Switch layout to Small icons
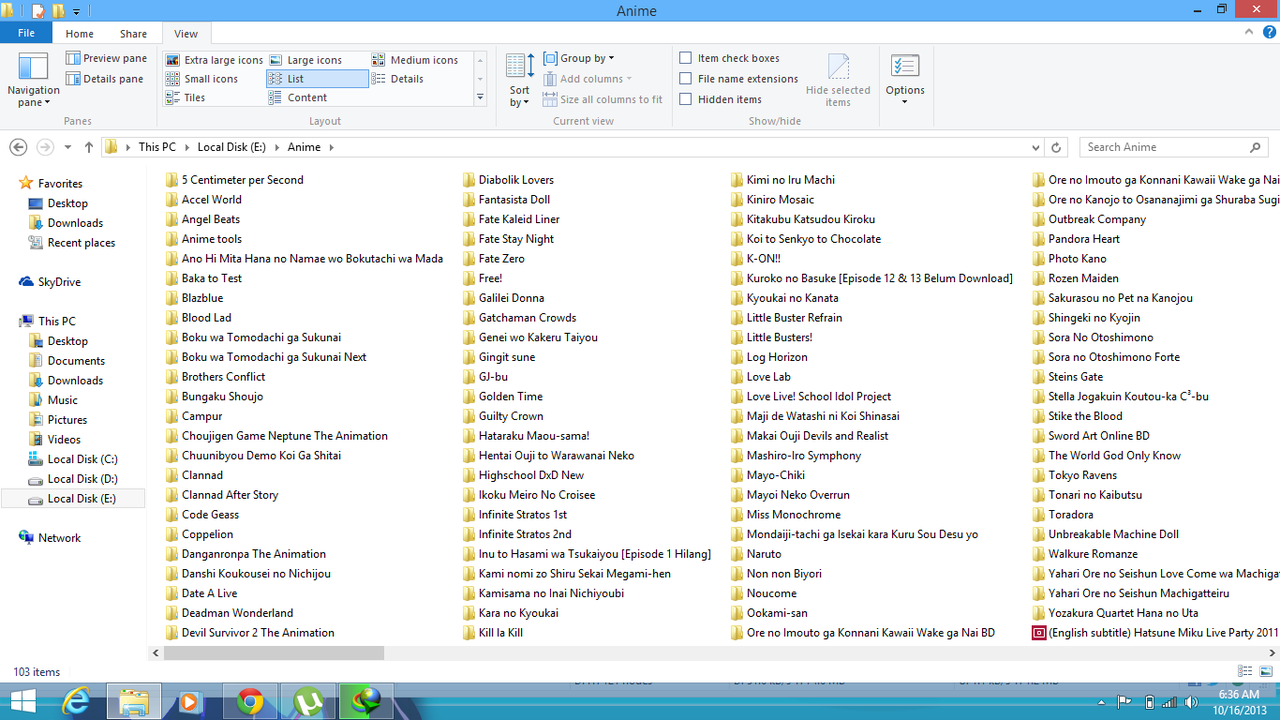Viewport: 1280px width, 720px height. pyautogui.click(x=202, y=79)
